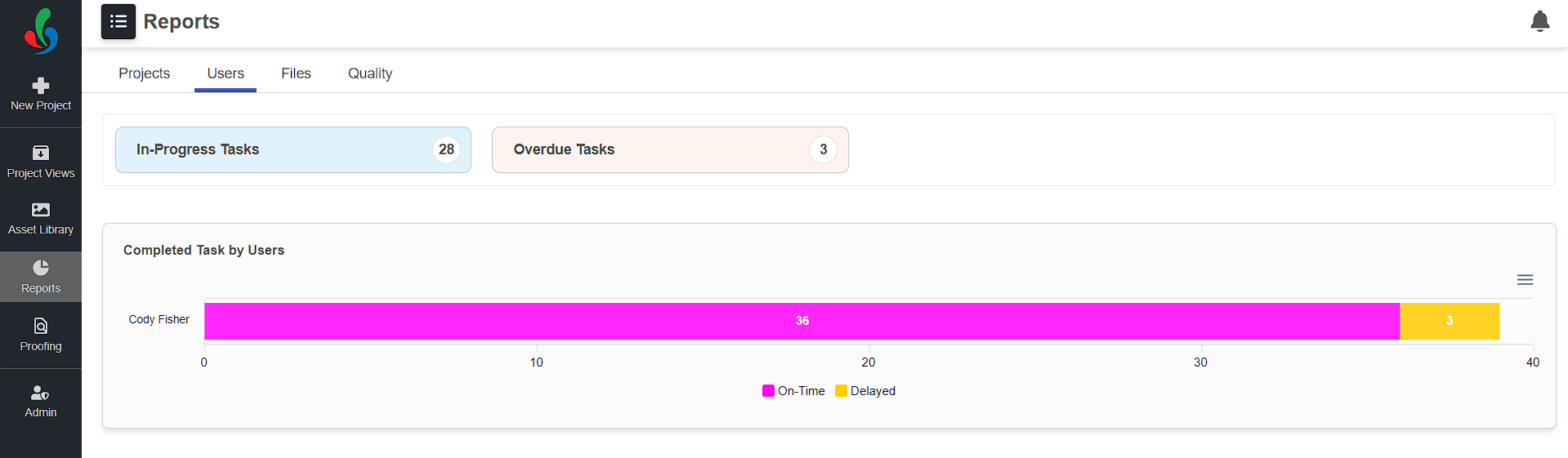Switch to the Files tab
The image size is (1568, 458).
pos(296,73)
